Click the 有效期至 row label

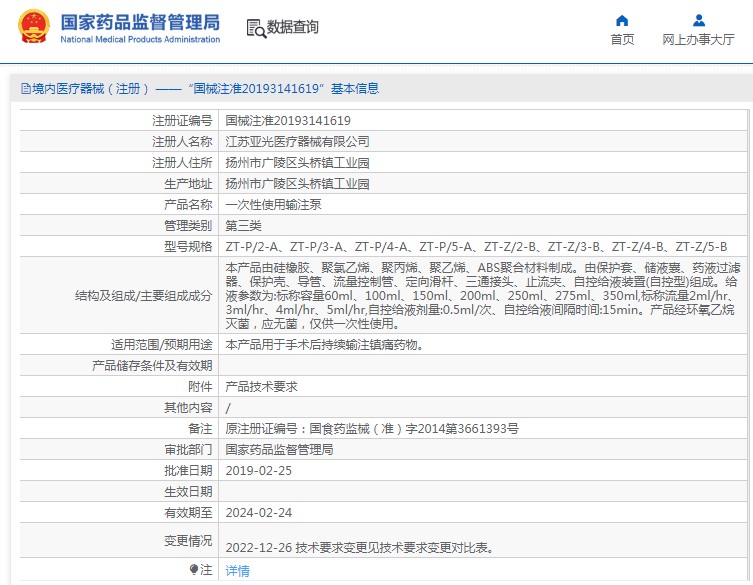[x=188, y=513]
